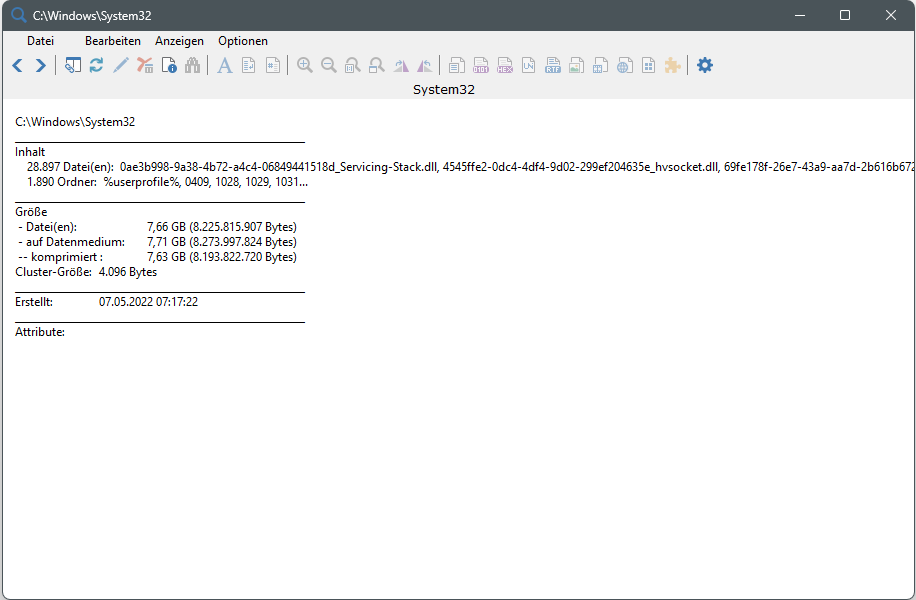
Task: Click the grid document view icon
Action: pyautogui.click(x=648, y=65)
